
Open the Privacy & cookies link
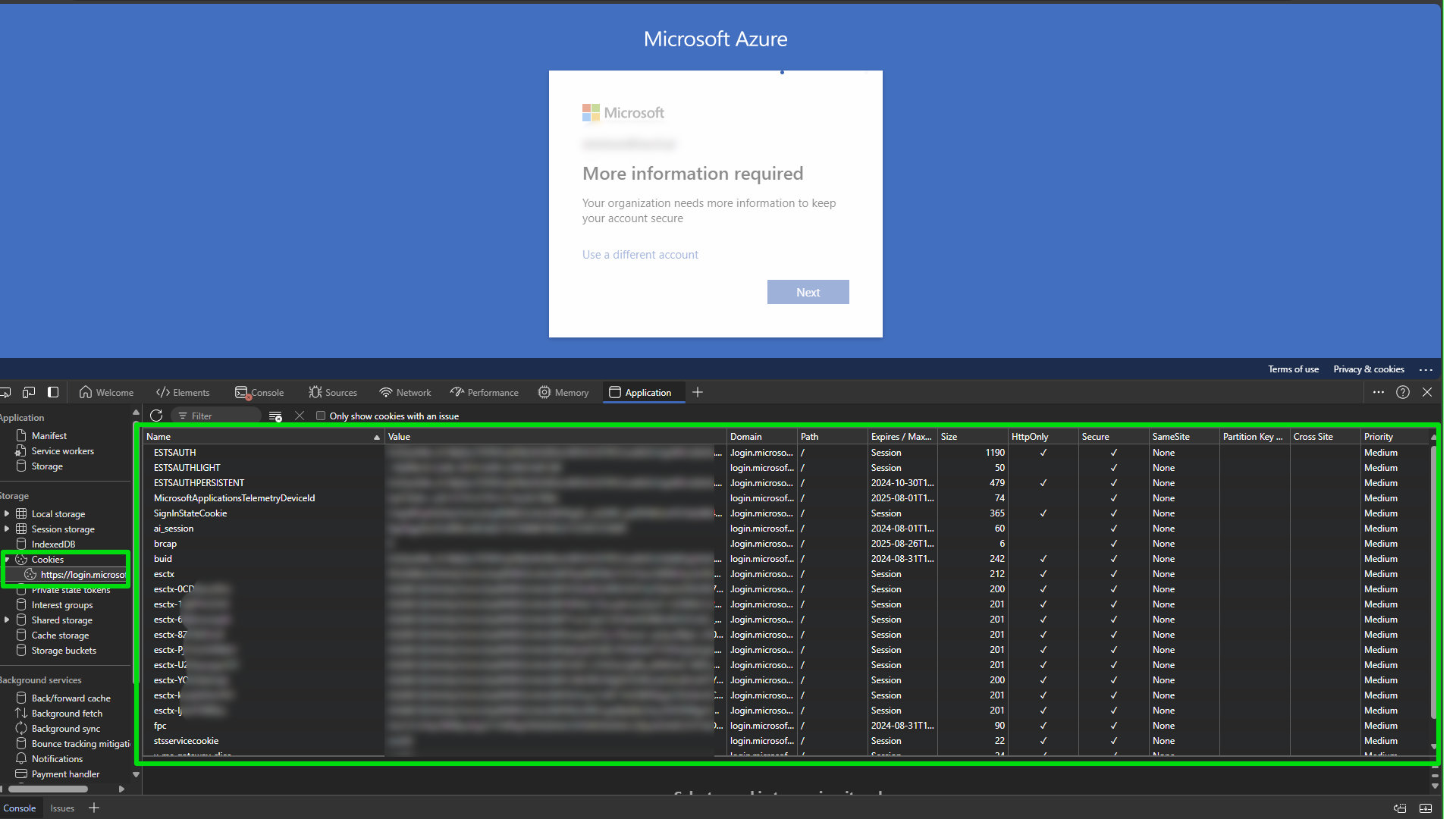click(1369, 369)
